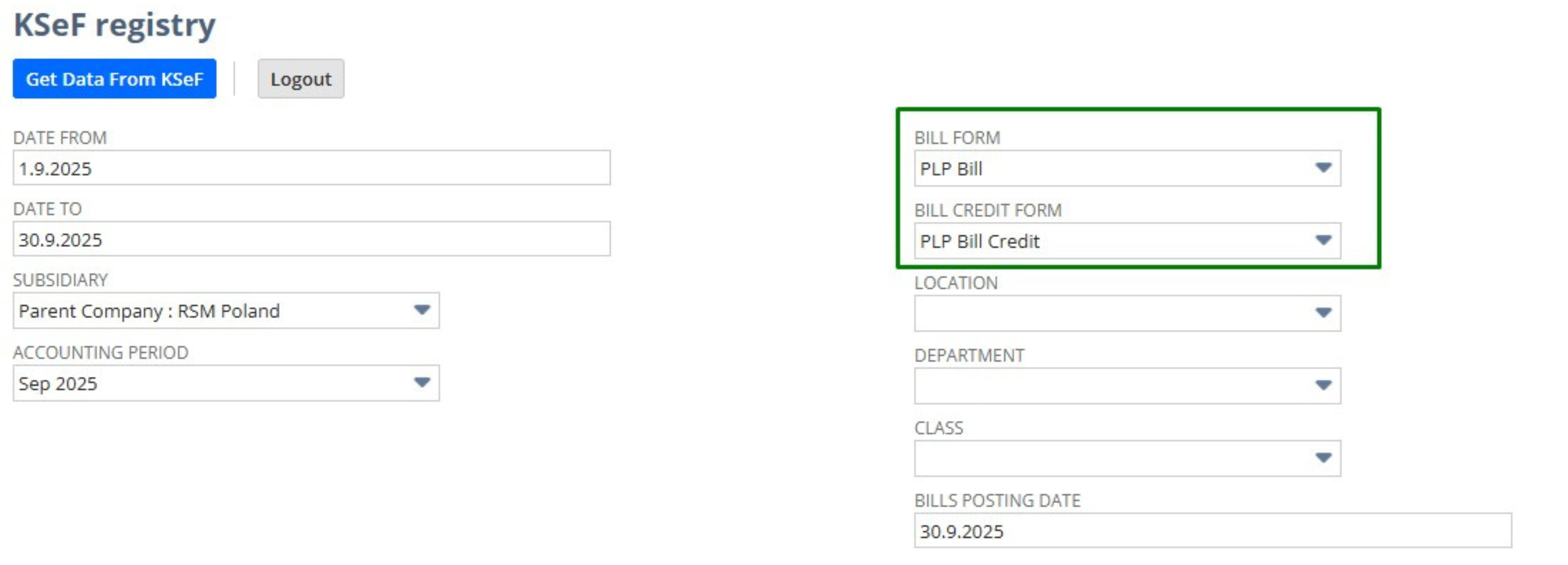Open the BILL FORM dropdown
This screenshot has height=565, width=1568.
(x=1126, y=169)
